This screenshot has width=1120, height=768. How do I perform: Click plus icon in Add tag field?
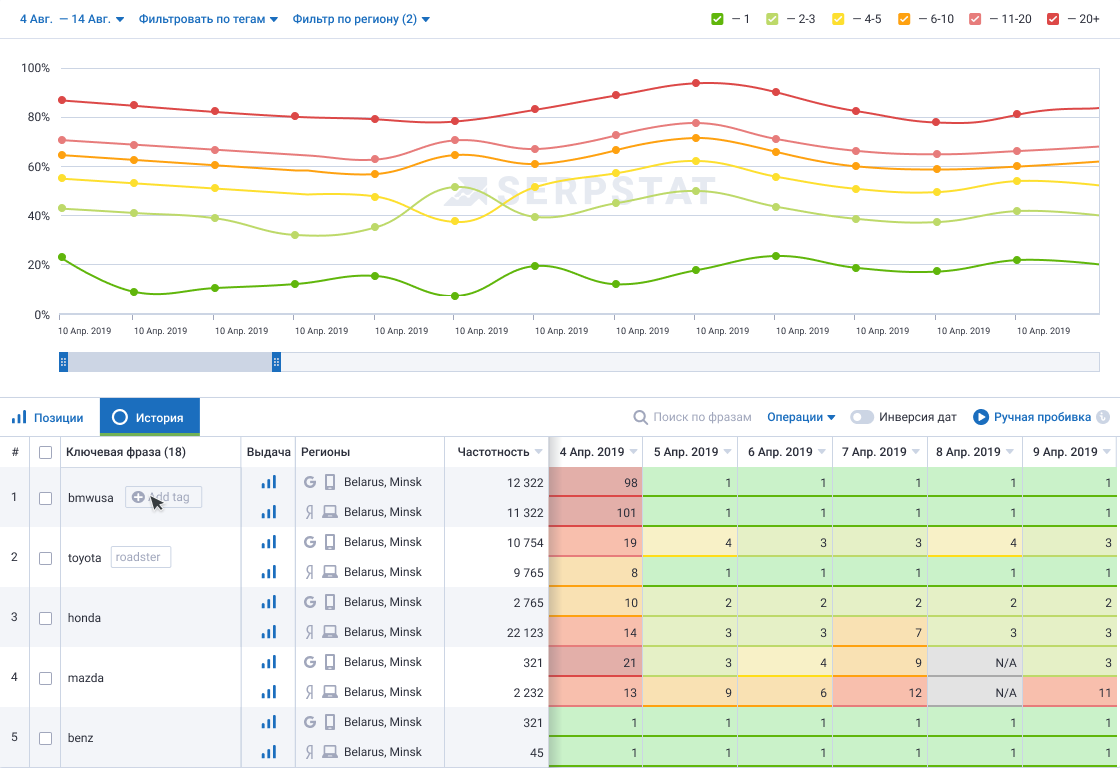tap(139, 497)
